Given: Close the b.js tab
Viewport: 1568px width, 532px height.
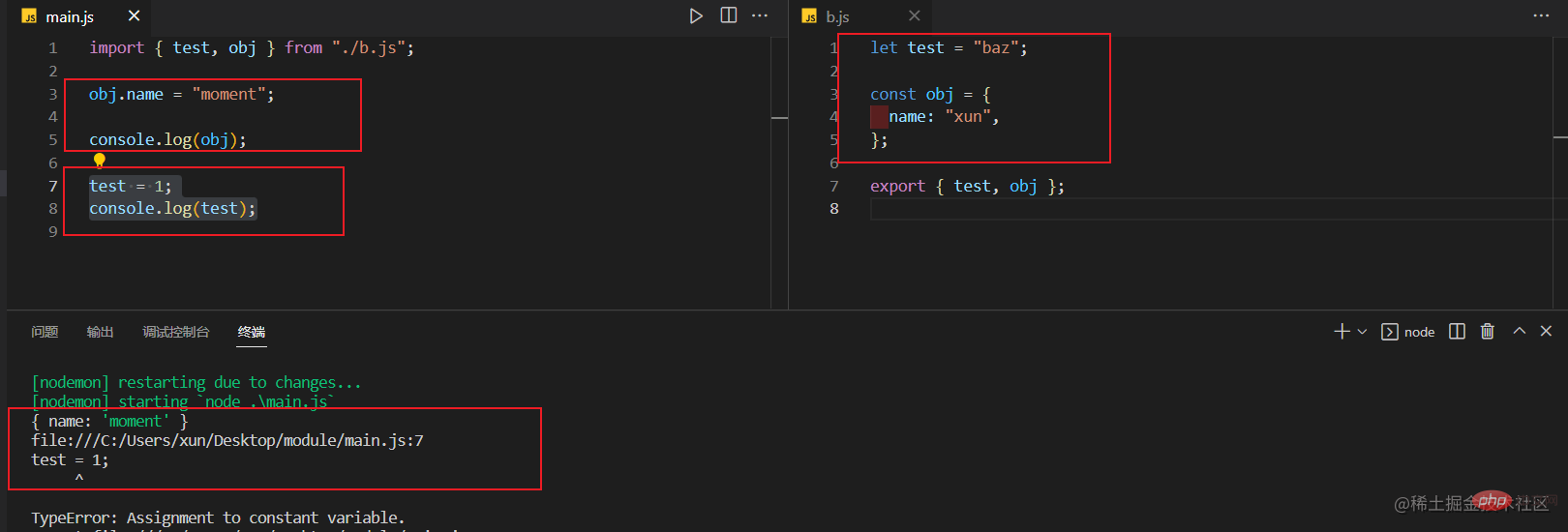Looking at the screenshot, I should 914,15.
